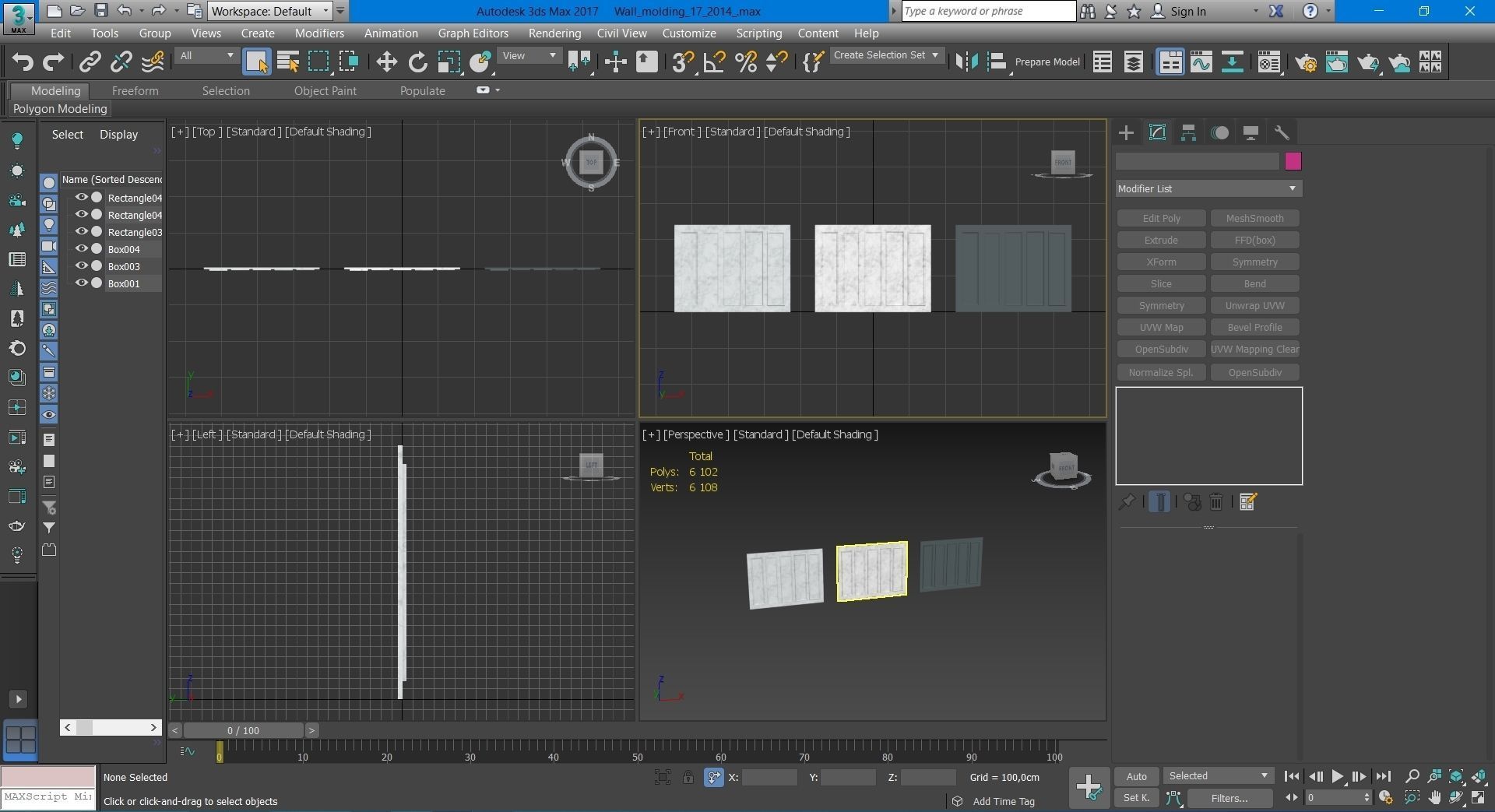
Task: Click the Zoom Extents All icon
Action: [1479, 776]
